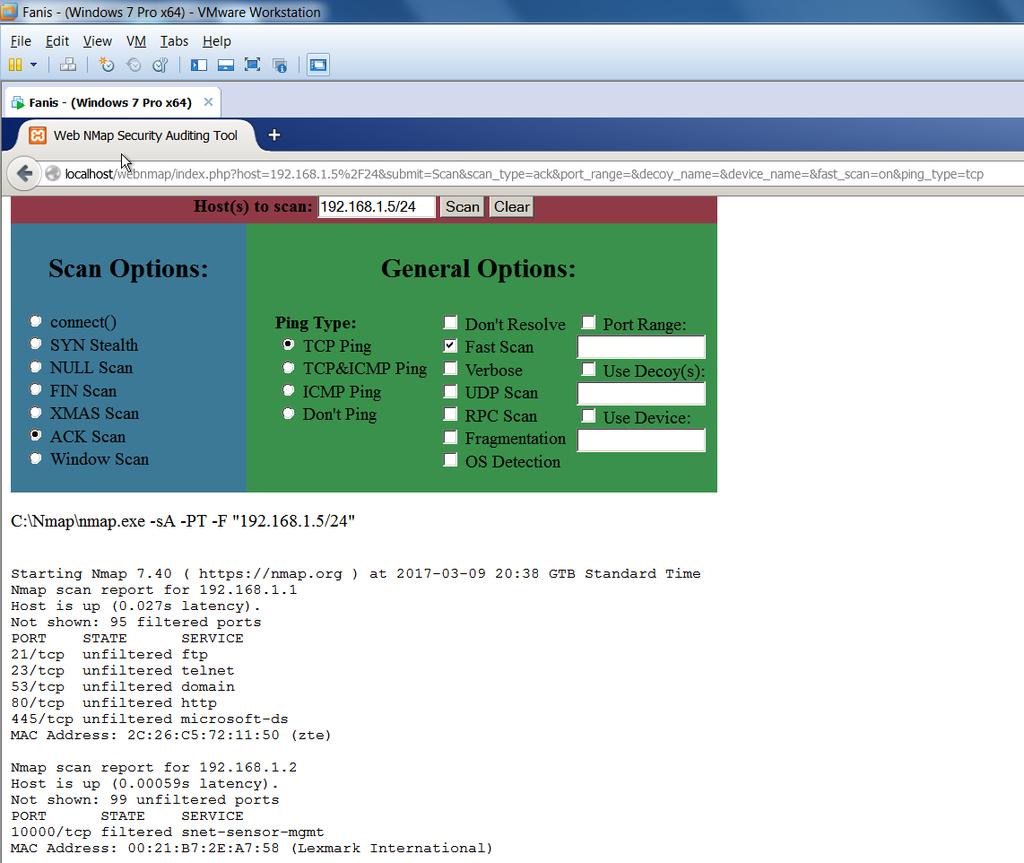Screen dimensions: 1024x863
Task: Click the Port Range text field
Action: (641, 347)
